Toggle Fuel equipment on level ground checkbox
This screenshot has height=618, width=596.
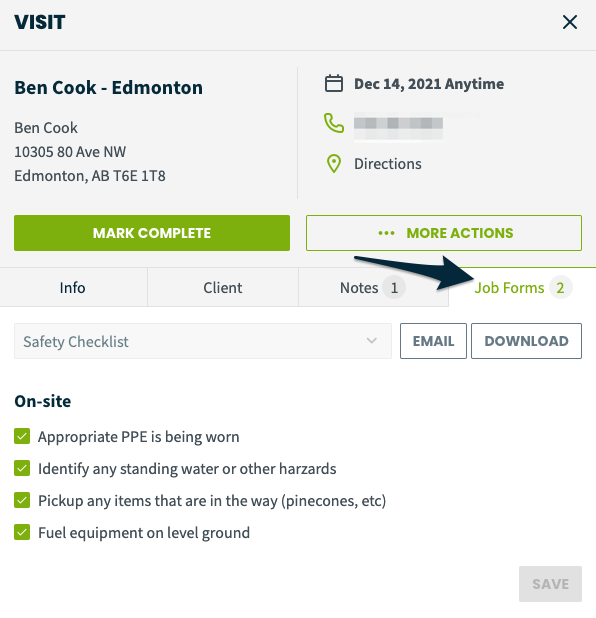(22, 532)
